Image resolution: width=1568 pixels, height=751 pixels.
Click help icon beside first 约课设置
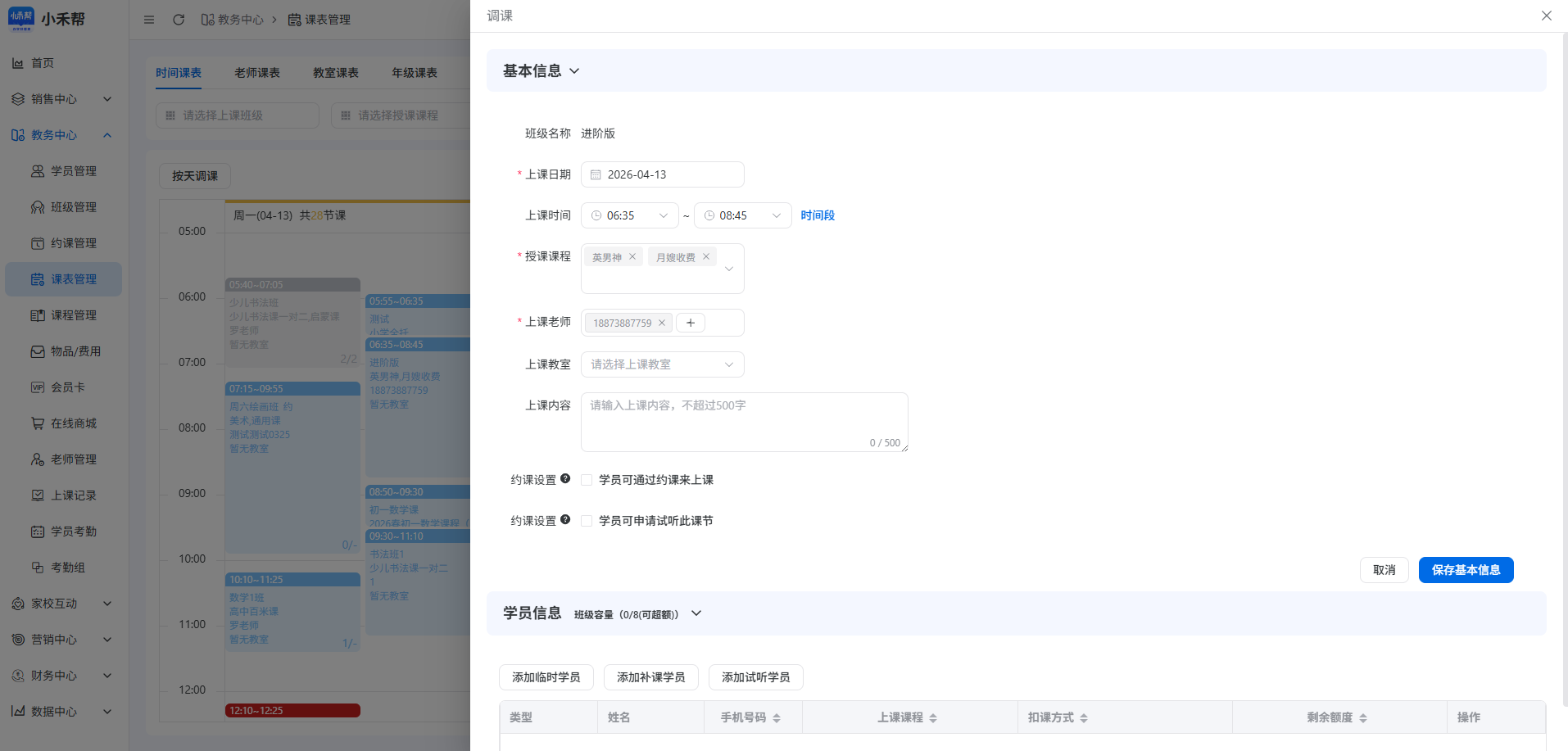coord(565,479)
